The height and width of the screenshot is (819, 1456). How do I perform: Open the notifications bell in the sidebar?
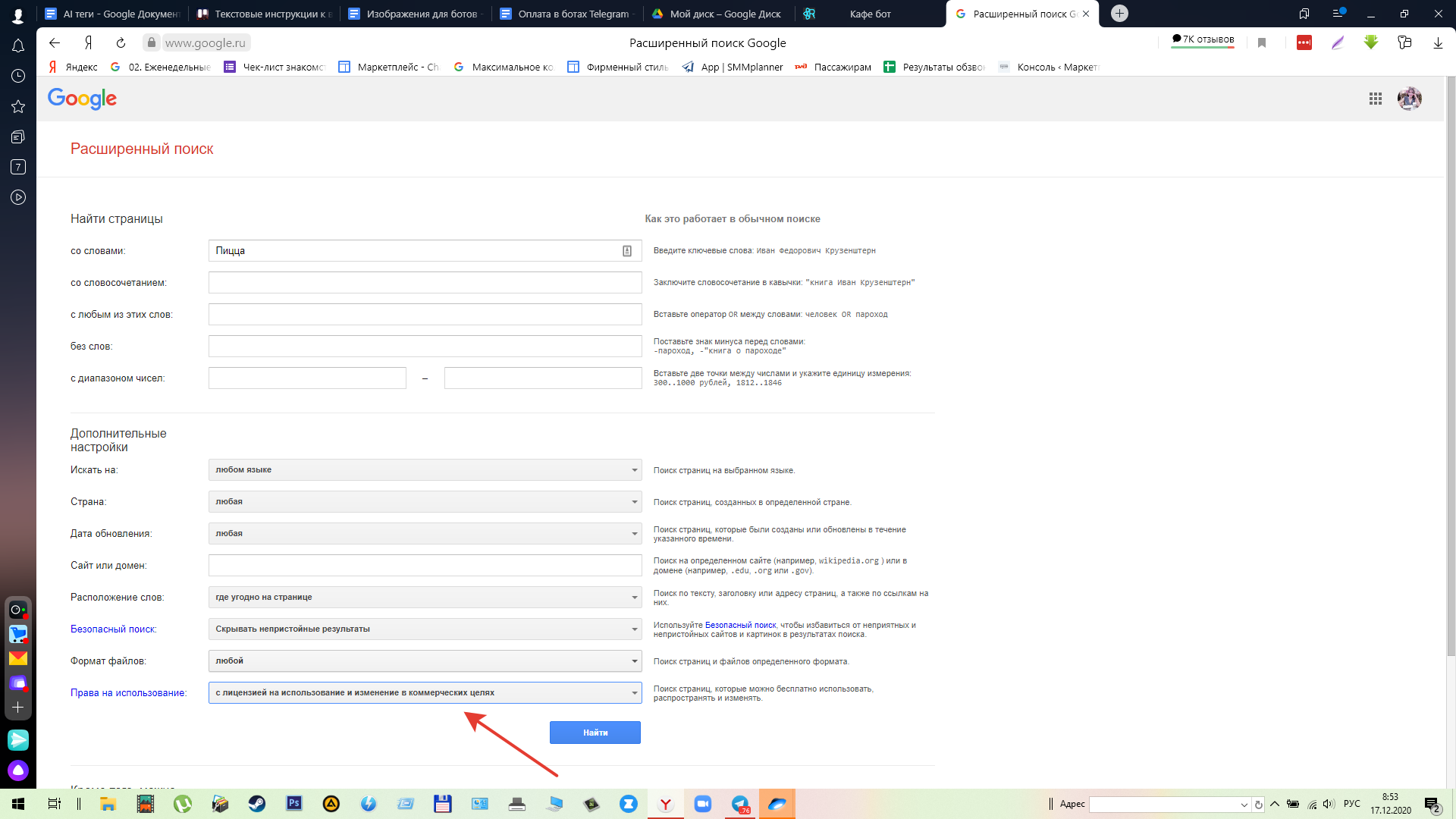(18, 46)
